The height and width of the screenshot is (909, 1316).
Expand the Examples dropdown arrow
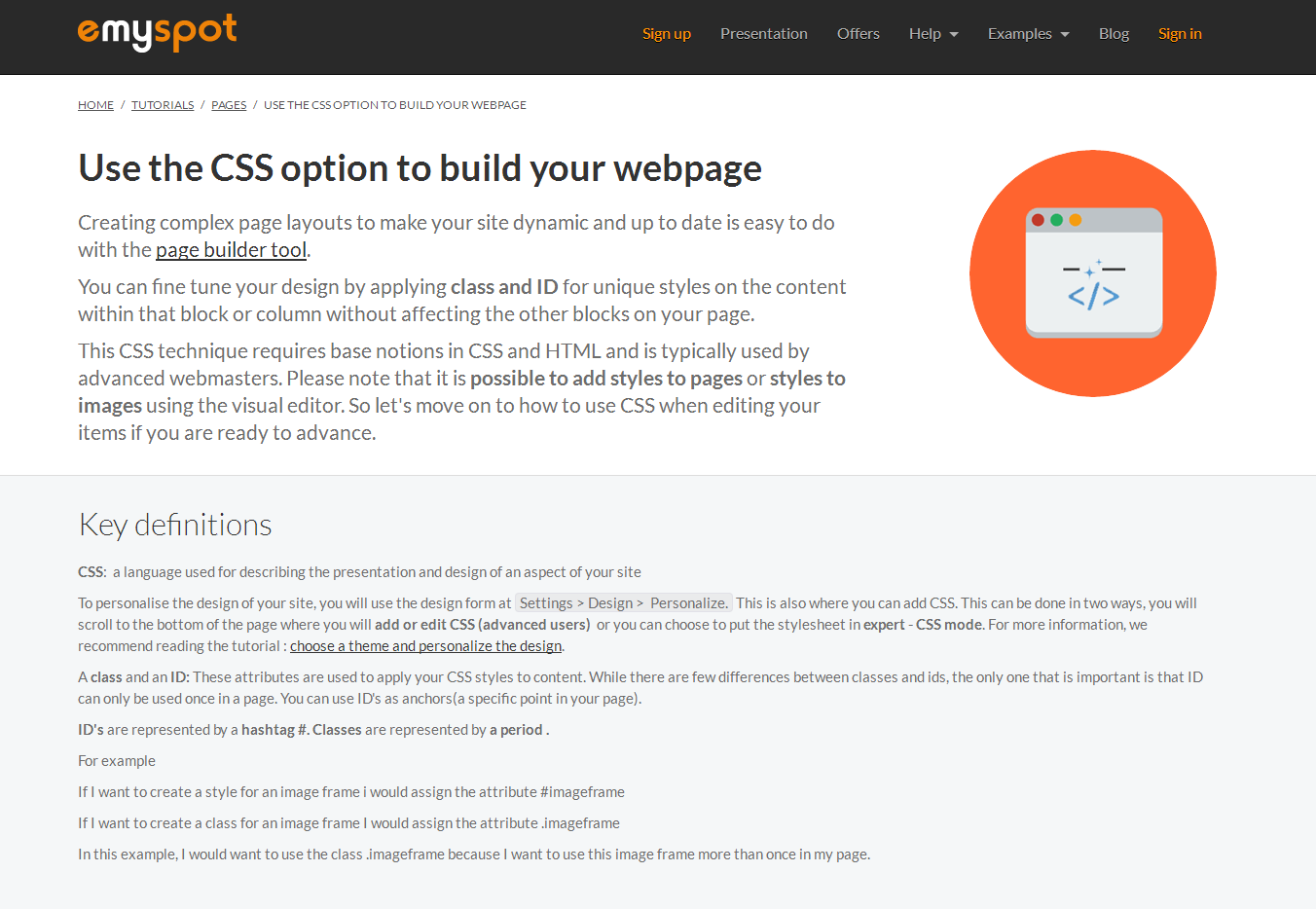pos(1065,34)
